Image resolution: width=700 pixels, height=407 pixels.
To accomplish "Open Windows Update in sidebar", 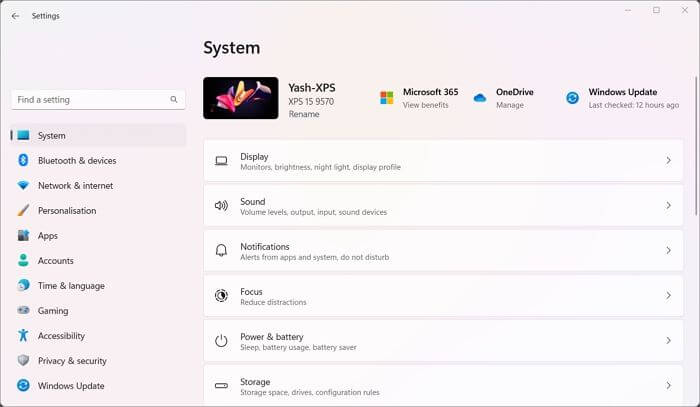I will click(x=98, y=385).
